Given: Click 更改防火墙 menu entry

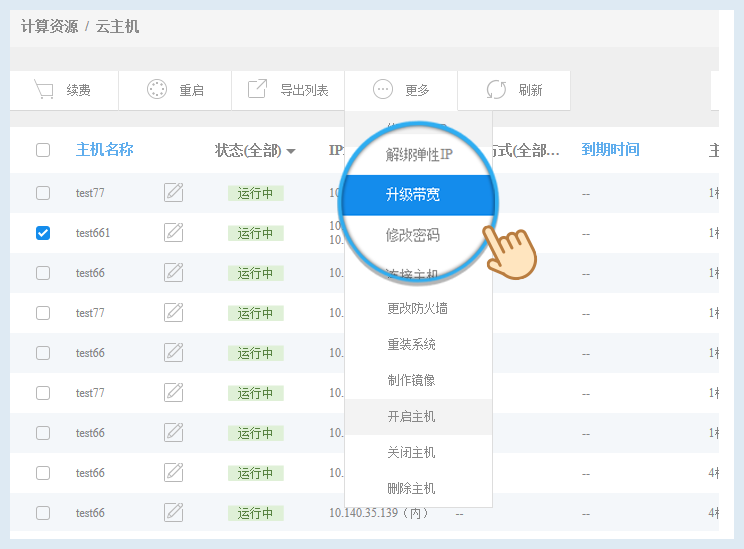Looking at the screenshot, I should pos(417,308).
